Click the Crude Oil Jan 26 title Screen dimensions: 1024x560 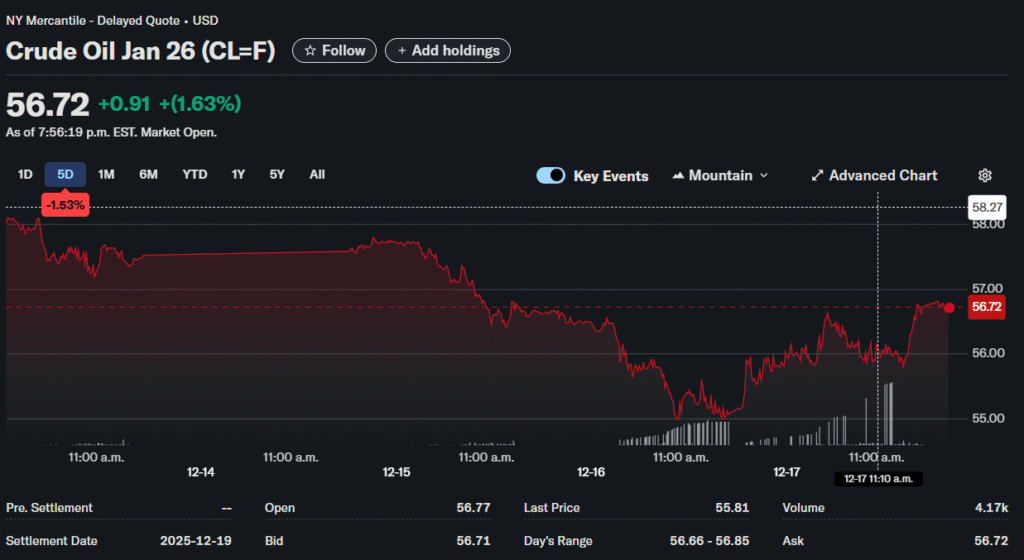pos(140,51)
